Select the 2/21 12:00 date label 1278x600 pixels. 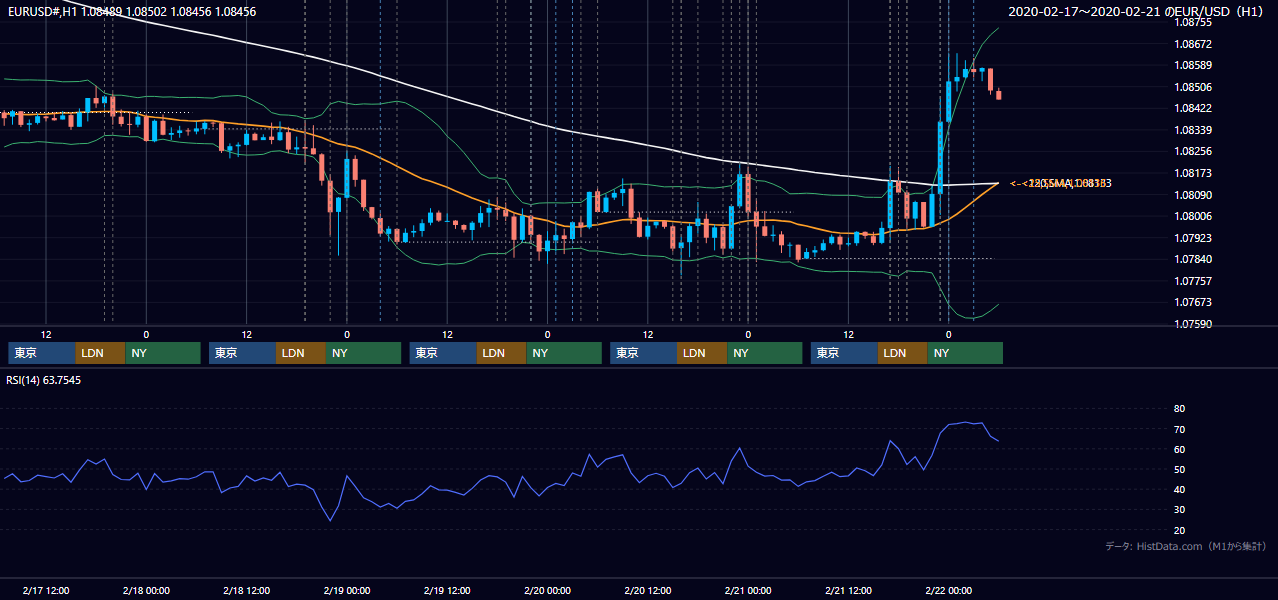click(x=848, y=591)
